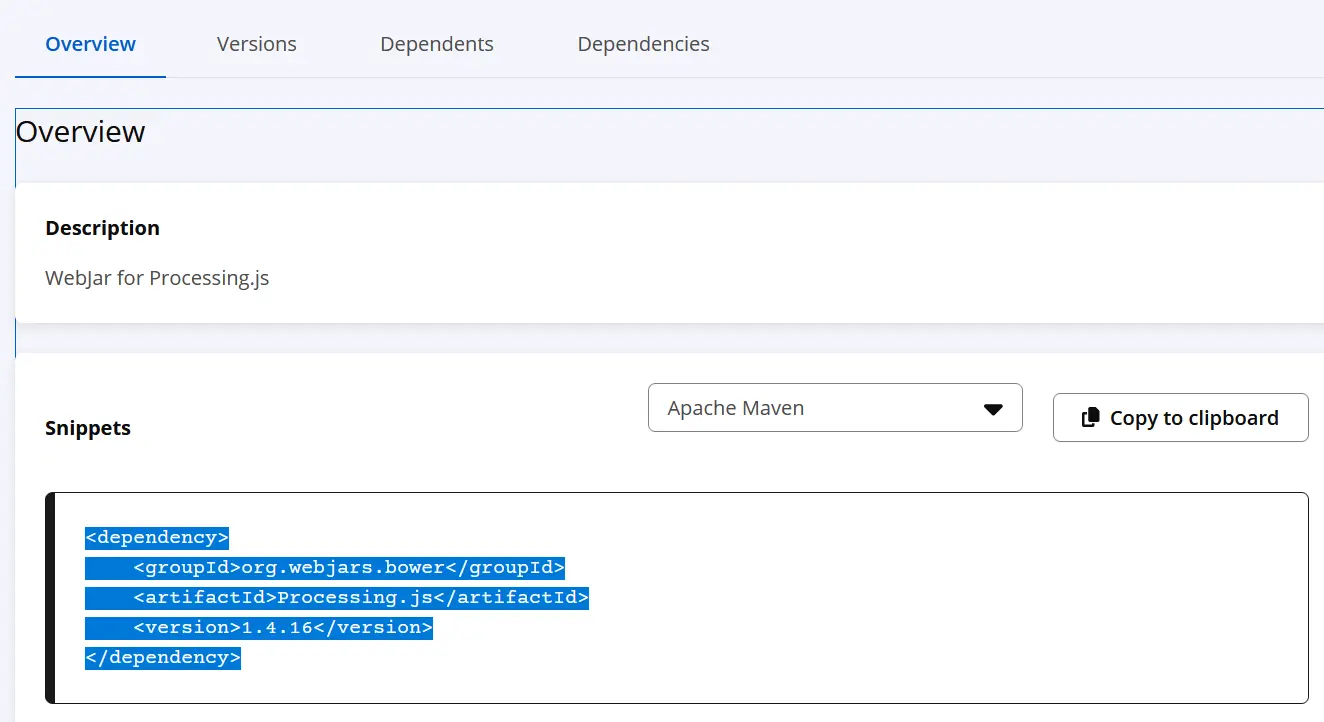Click the groupId org.webjars.bower line
The image size is (1324, 722).
click(349, 568)
